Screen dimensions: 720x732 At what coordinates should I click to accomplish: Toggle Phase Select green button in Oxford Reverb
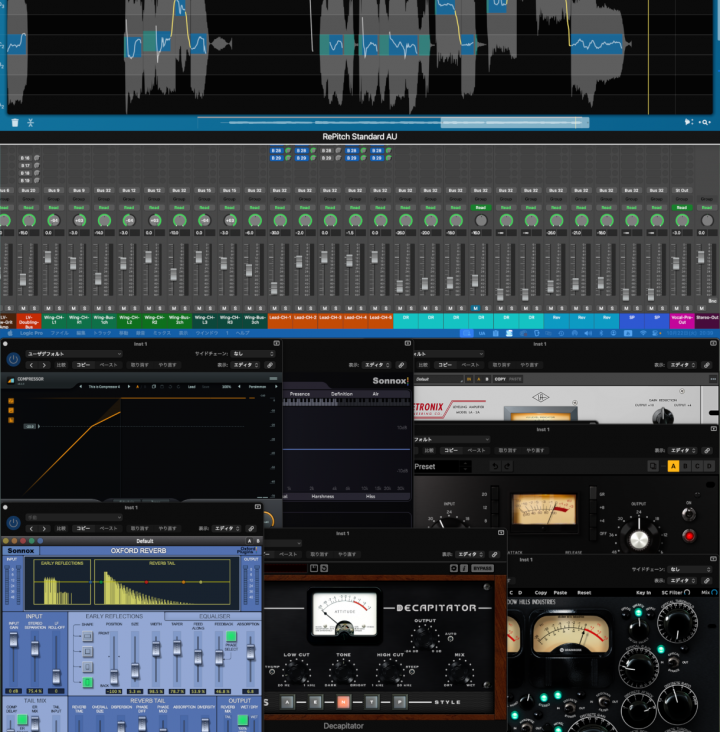pyautogui.click(x=230, y=636)
